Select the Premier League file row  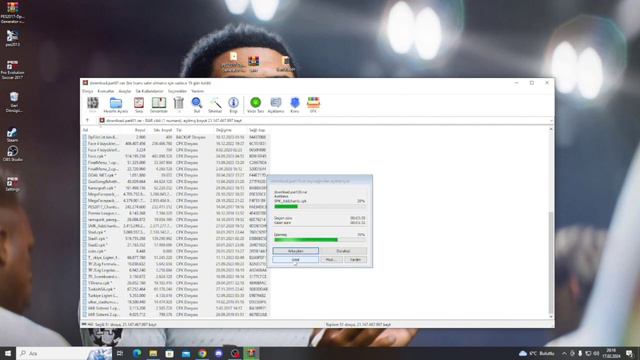point(176,213)
